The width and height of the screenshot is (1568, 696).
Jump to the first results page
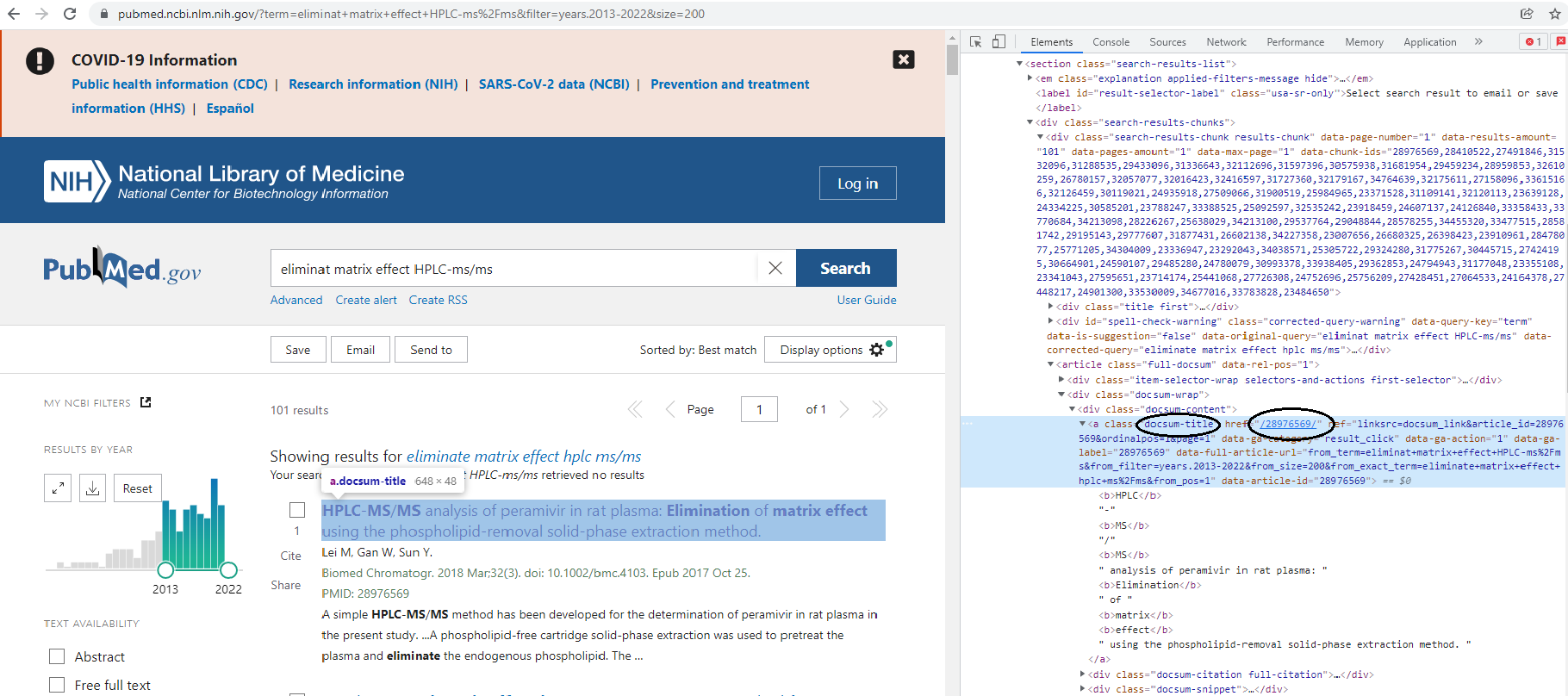[636, 409]
